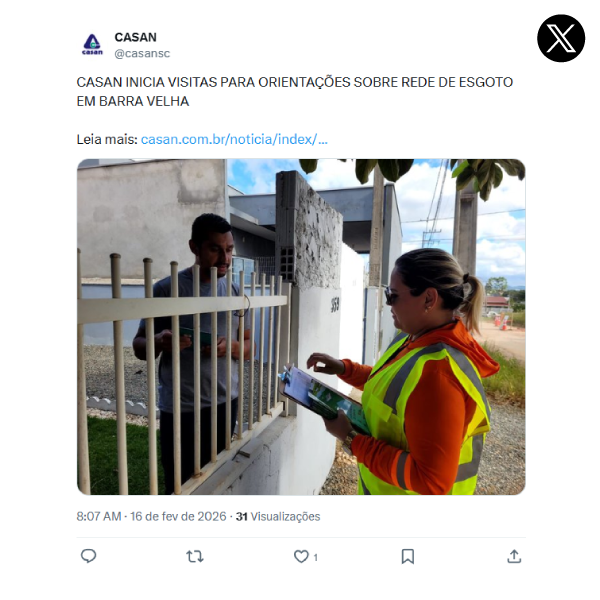The height and width of the screenshot is (600, 600).
Task: Select the date 16 de fev de 2026
Action: [x=178, y=517]
